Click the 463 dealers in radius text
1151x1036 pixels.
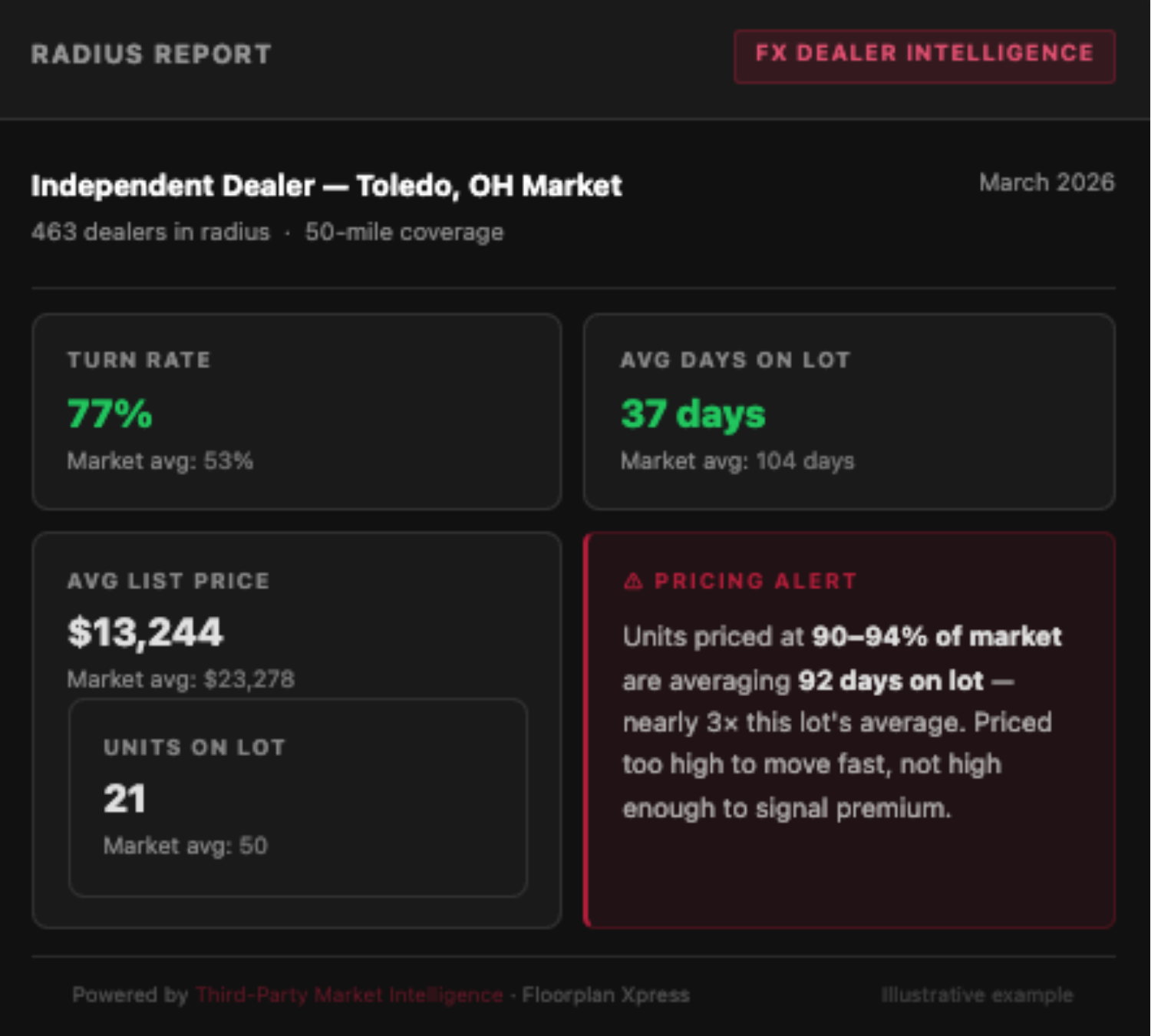click(x=150, y=232)
